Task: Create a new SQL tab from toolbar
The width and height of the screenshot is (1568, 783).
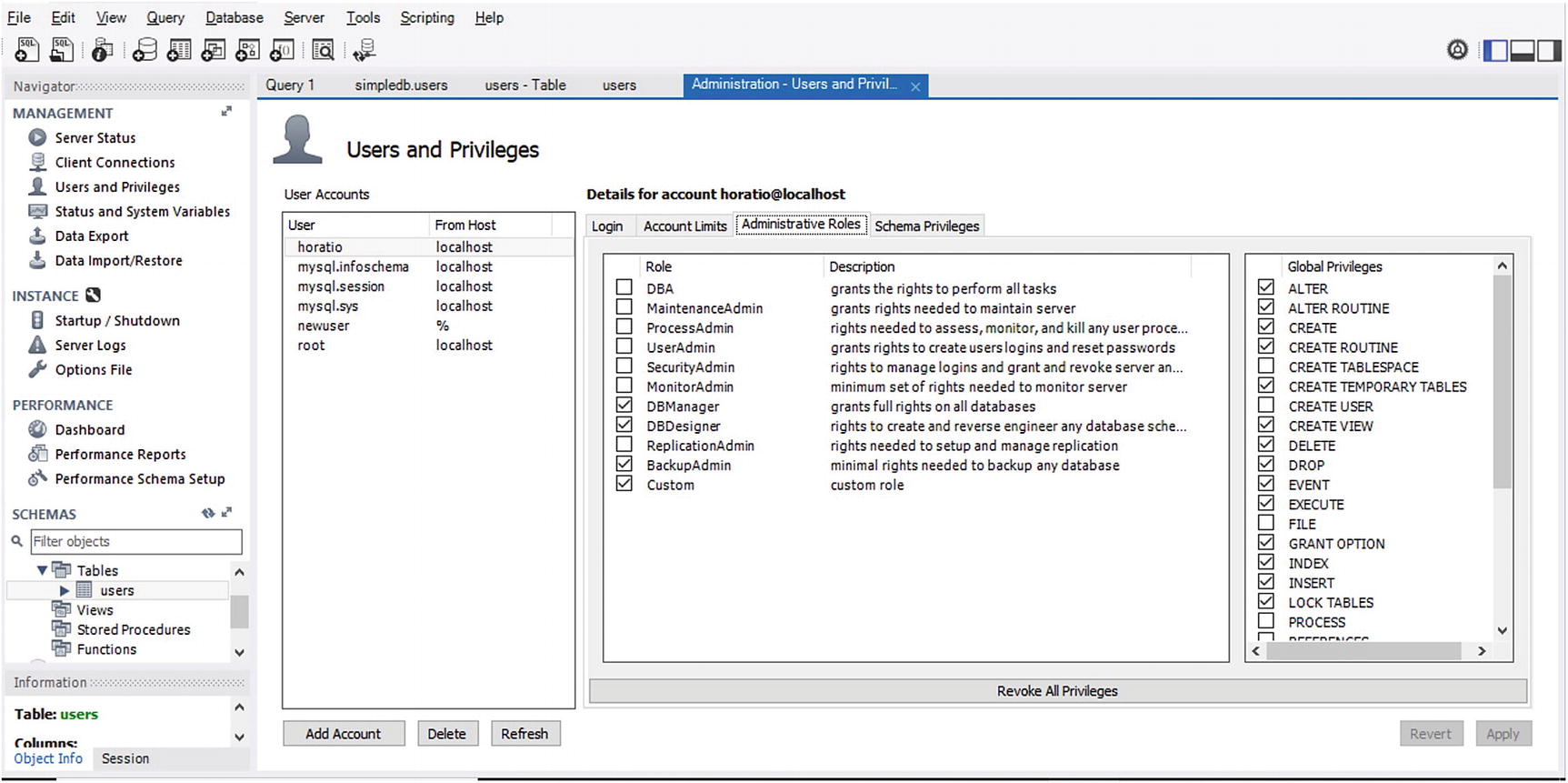Action: pyautogui.click(x=26, y=50)
